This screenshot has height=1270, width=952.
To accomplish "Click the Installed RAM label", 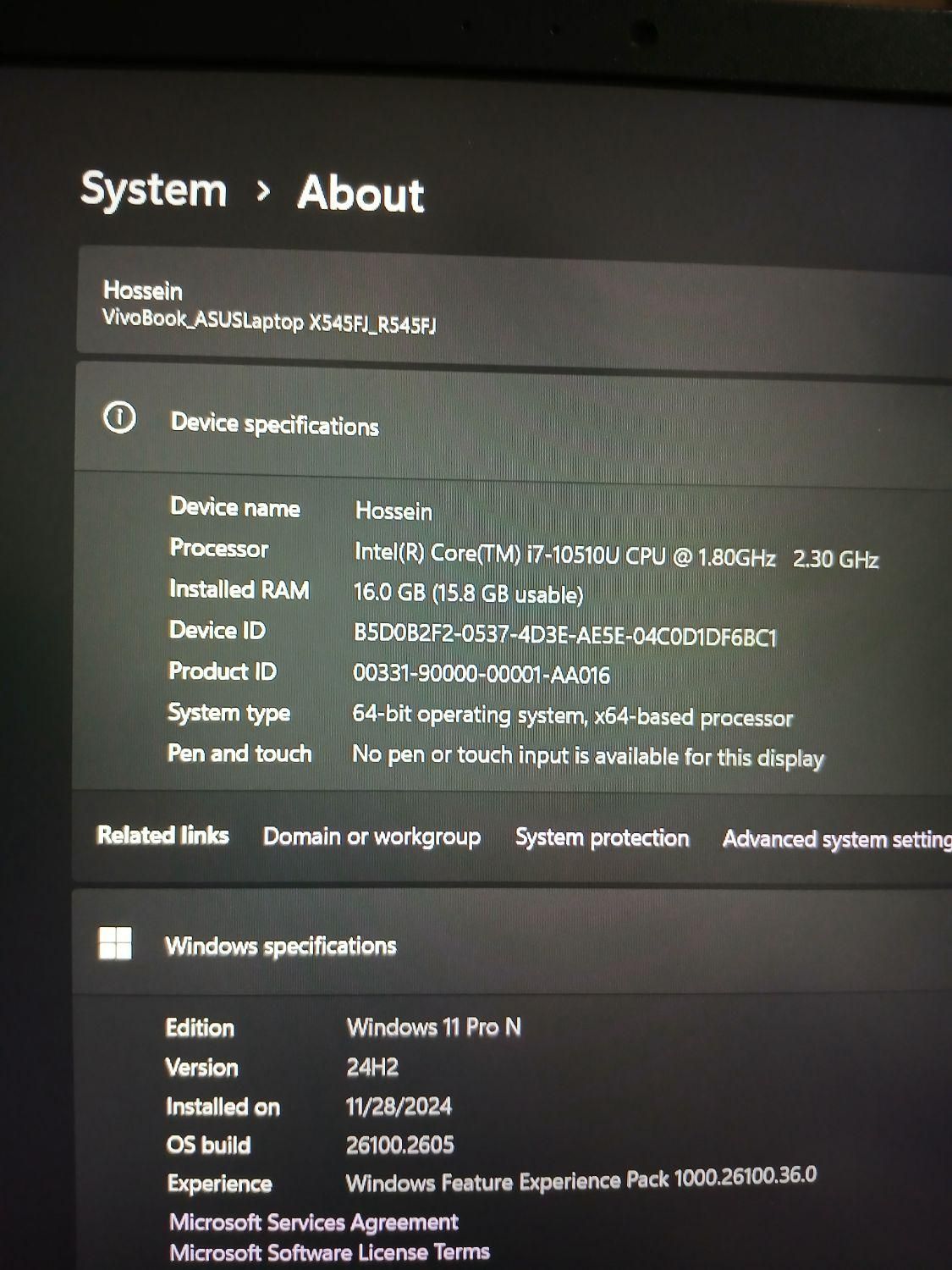I will pos(239,589).
